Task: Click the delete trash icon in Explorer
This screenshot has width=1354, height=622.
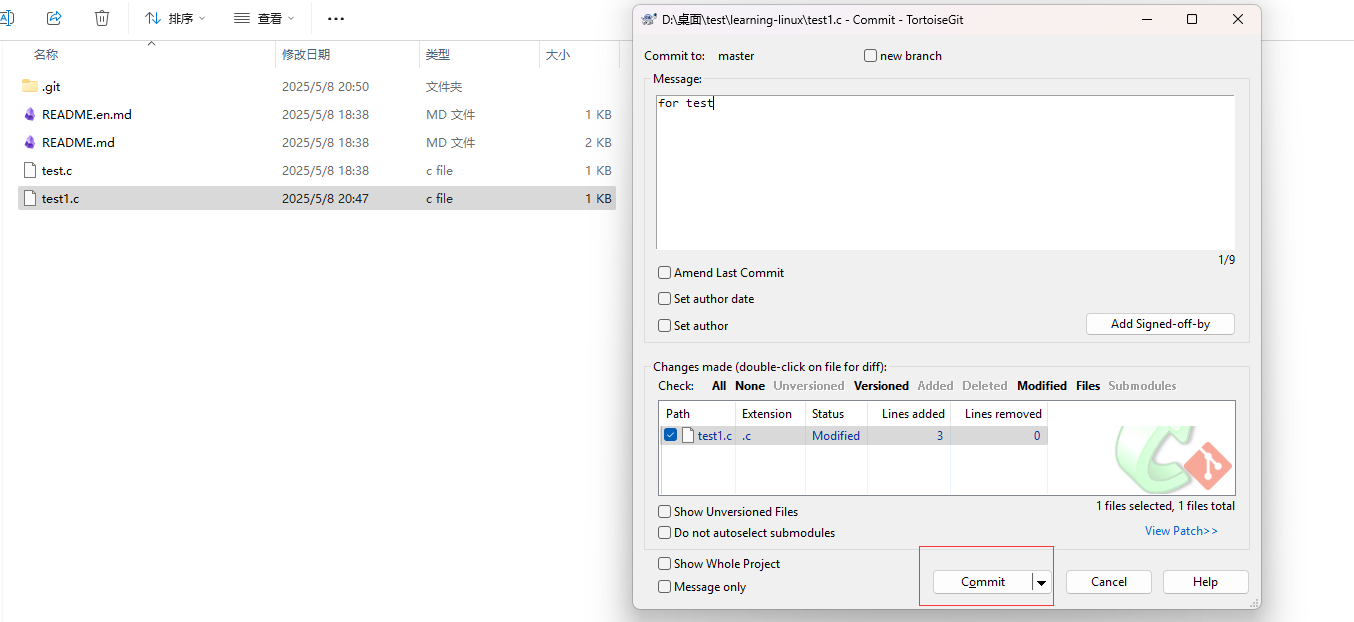Action: tap(102, 18)
